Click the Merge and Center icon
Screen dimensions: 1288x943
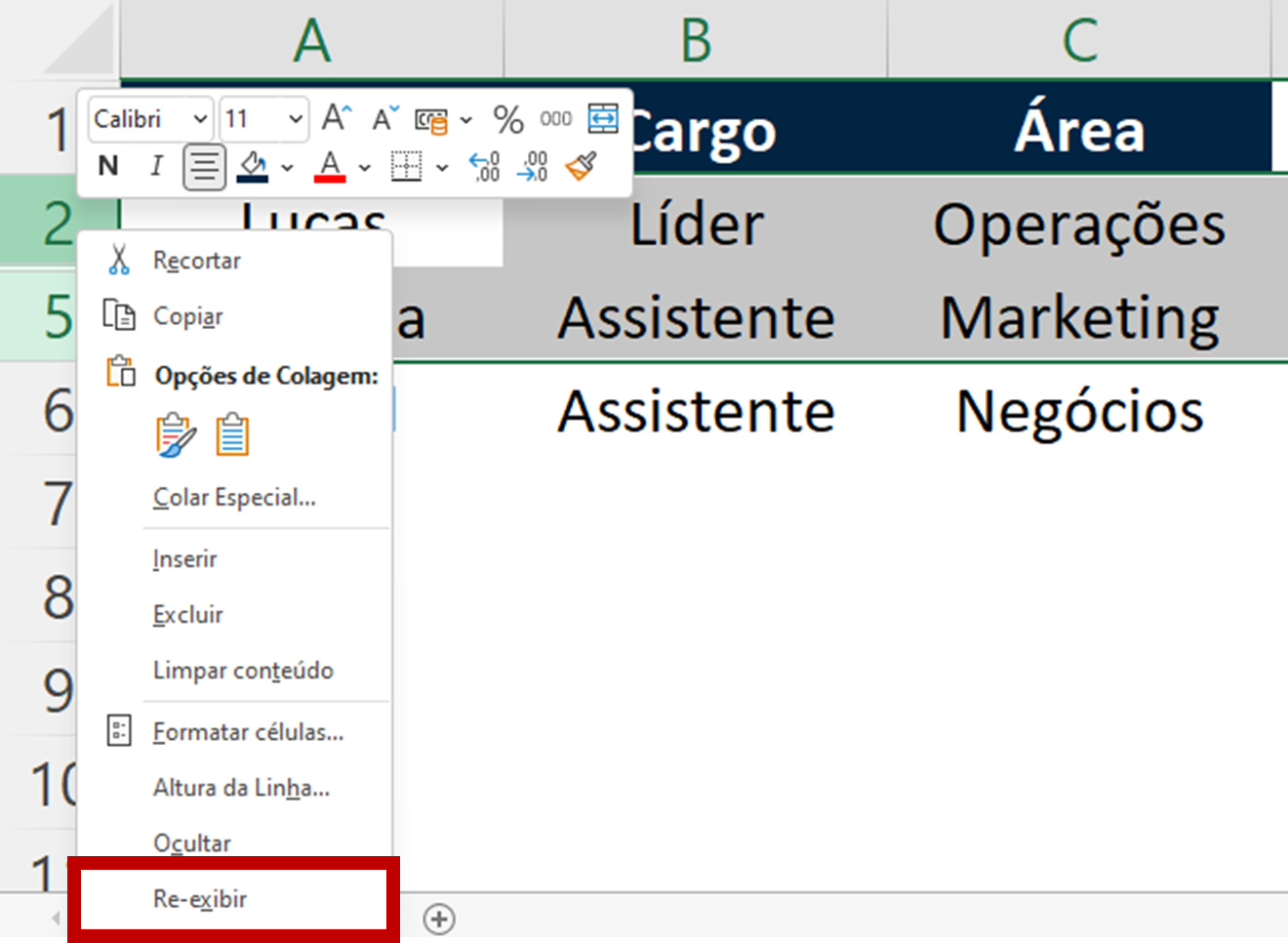click(603, 119)
